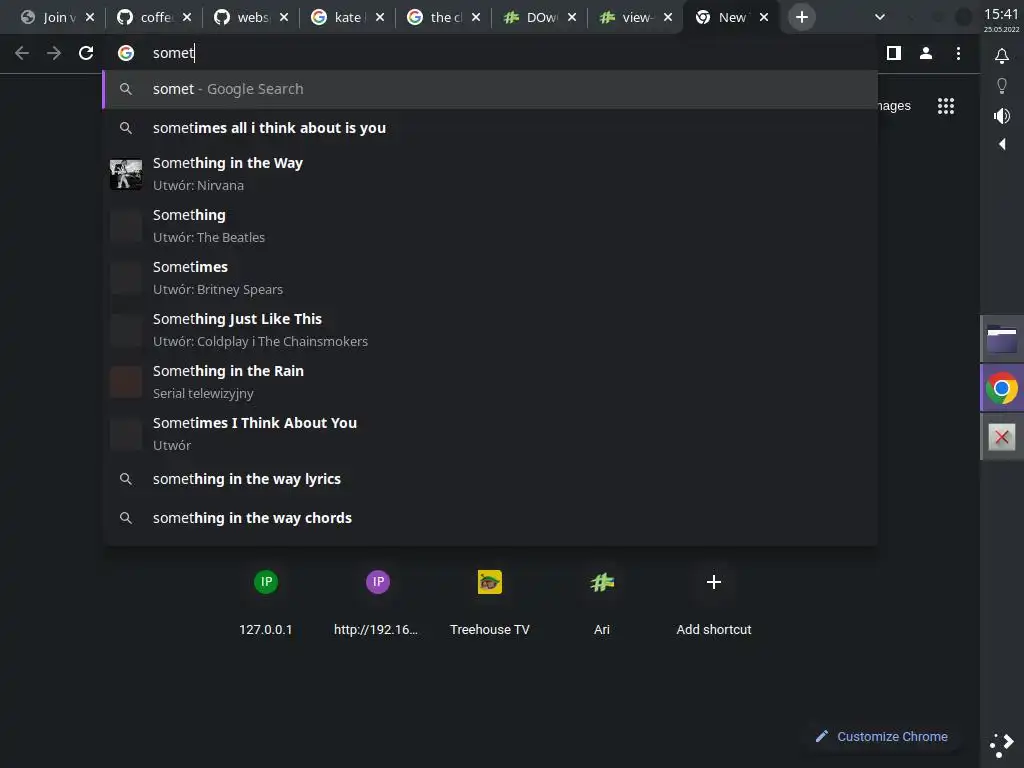Select 'sometimes all i think about is you'
The width and height of the screenshot is (1024, 768).
point(490,128)
